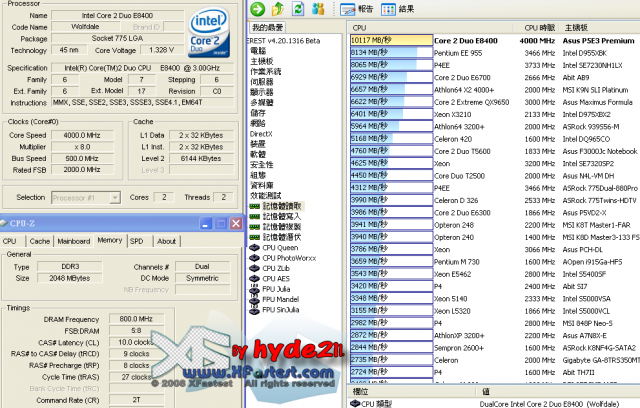Select the 軟體 tree item
The width and height of the screenshot is (640, 408).
[258, 154]
